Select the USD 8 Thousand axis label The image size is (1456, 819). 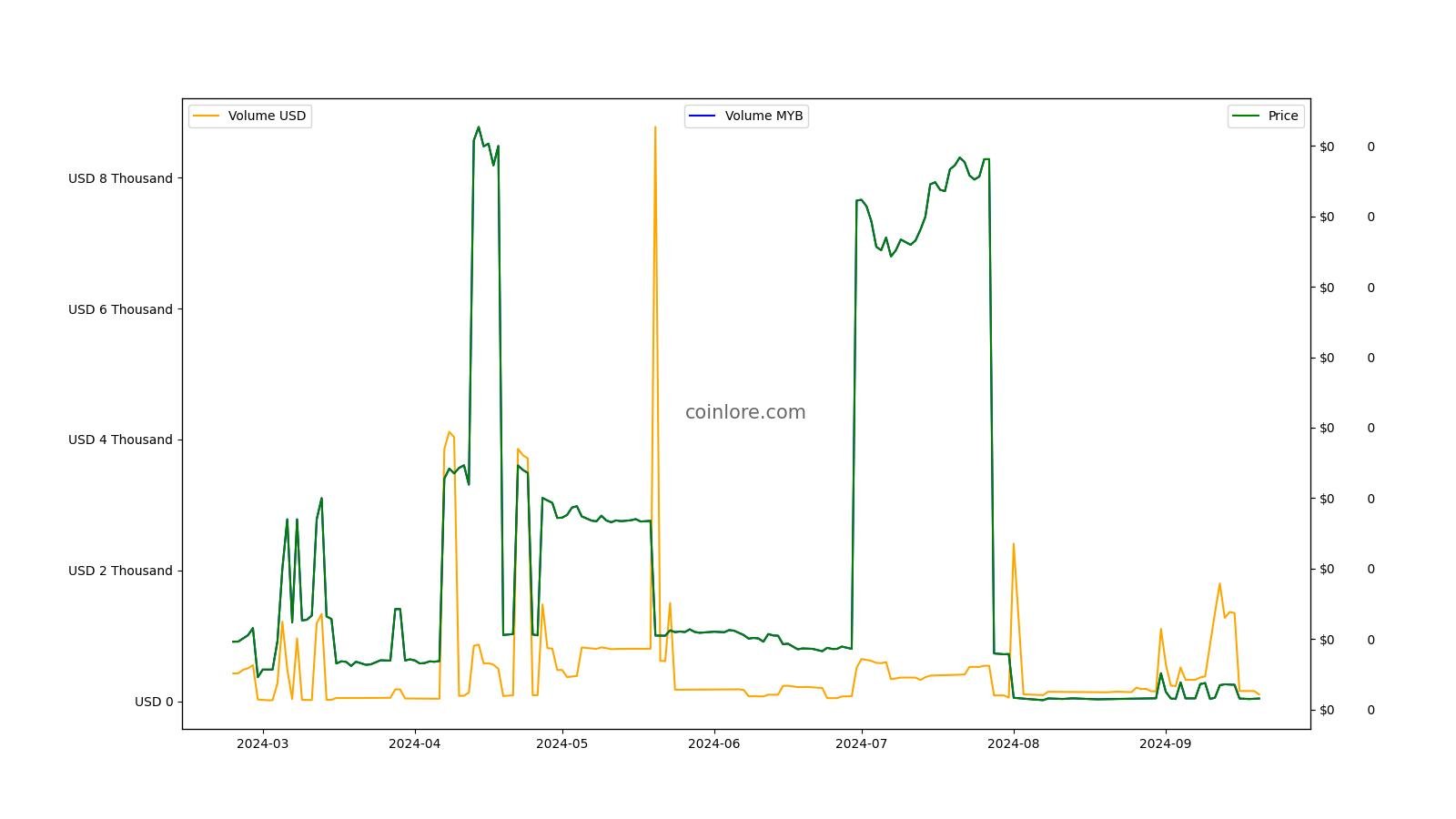120,178
